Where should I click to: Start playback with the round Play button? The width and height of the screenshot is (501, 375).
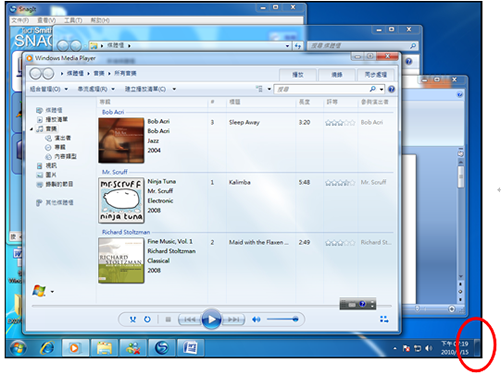(211, 319)
